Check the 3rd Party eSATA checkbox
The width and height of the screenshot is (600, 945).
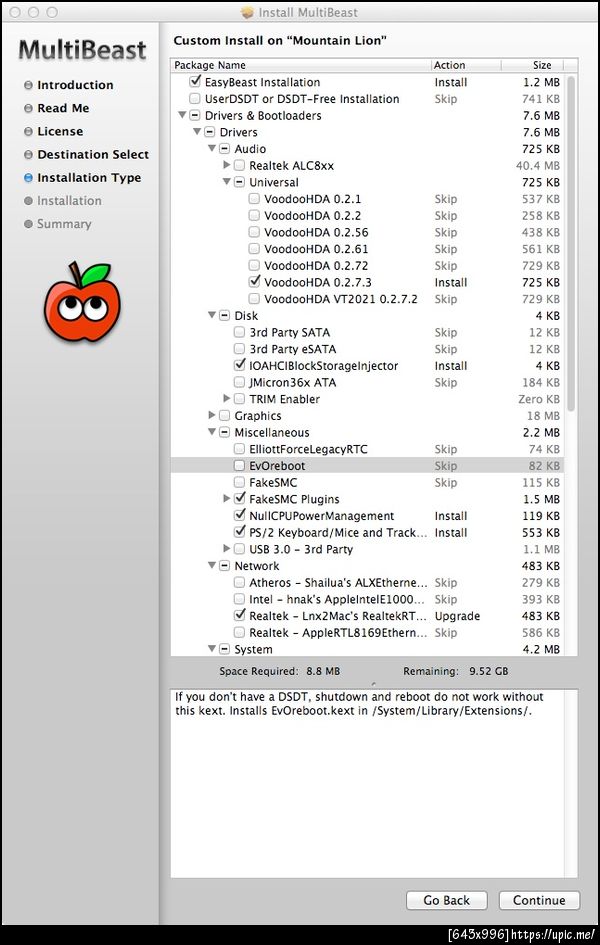click(x=239, y=349)
